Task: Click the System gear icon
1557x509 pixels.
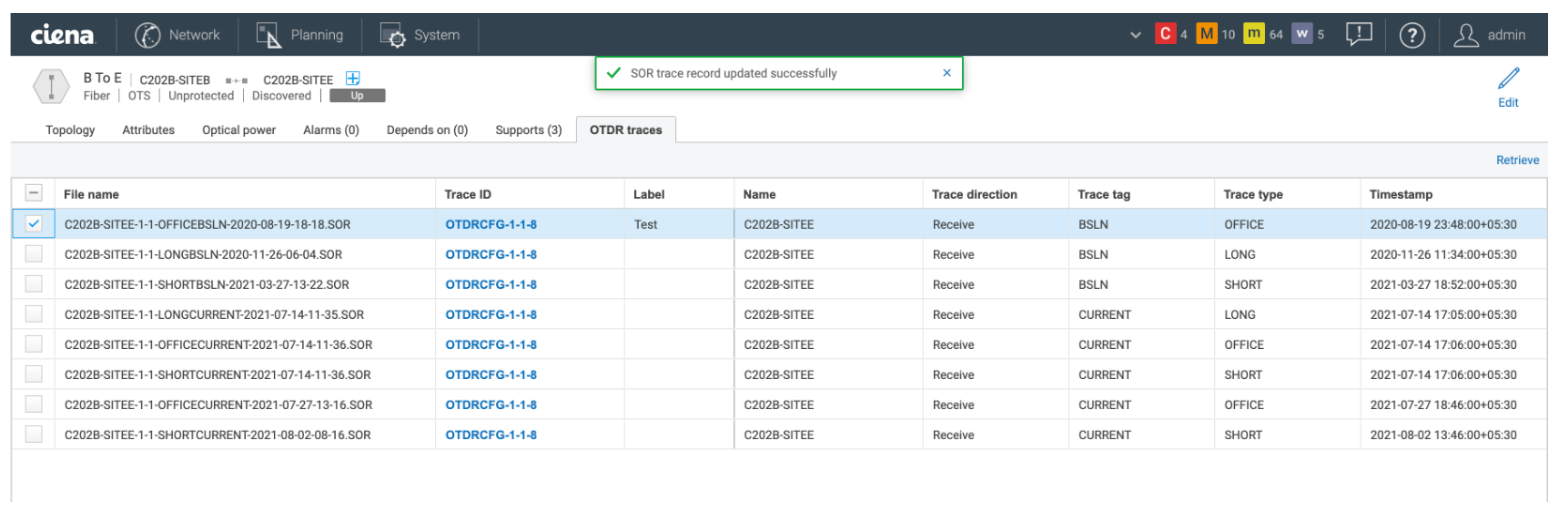Action: [x=392, y=35]
